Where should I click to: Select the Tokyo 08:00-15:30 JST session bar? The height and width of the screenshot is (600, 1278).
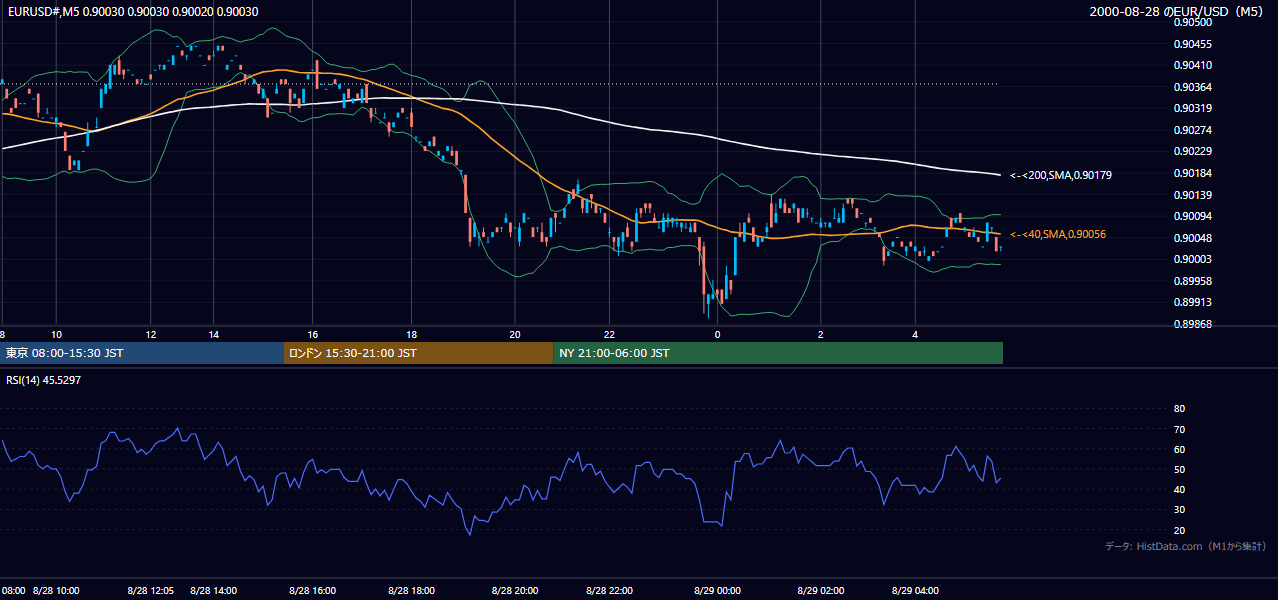(142, 353)
